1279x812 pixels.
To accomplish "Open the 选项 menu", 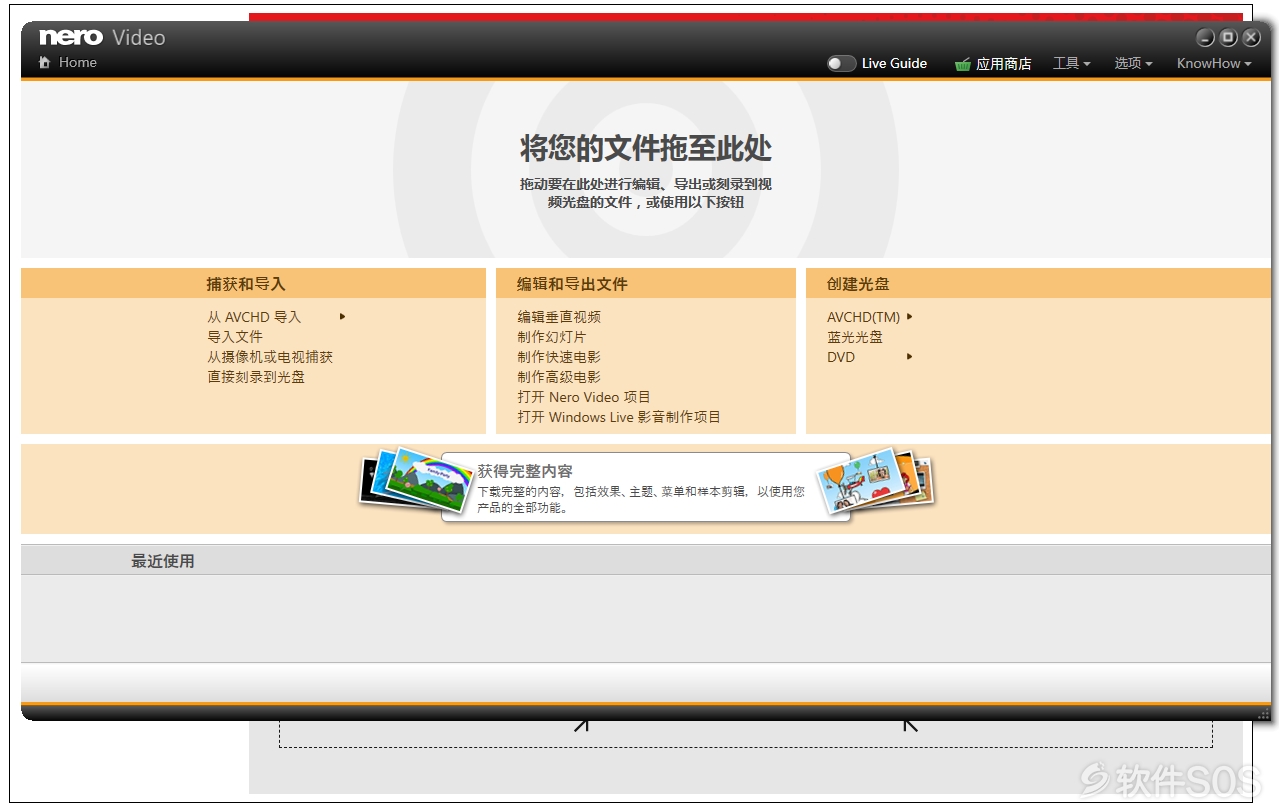I will click(1133, 63).
